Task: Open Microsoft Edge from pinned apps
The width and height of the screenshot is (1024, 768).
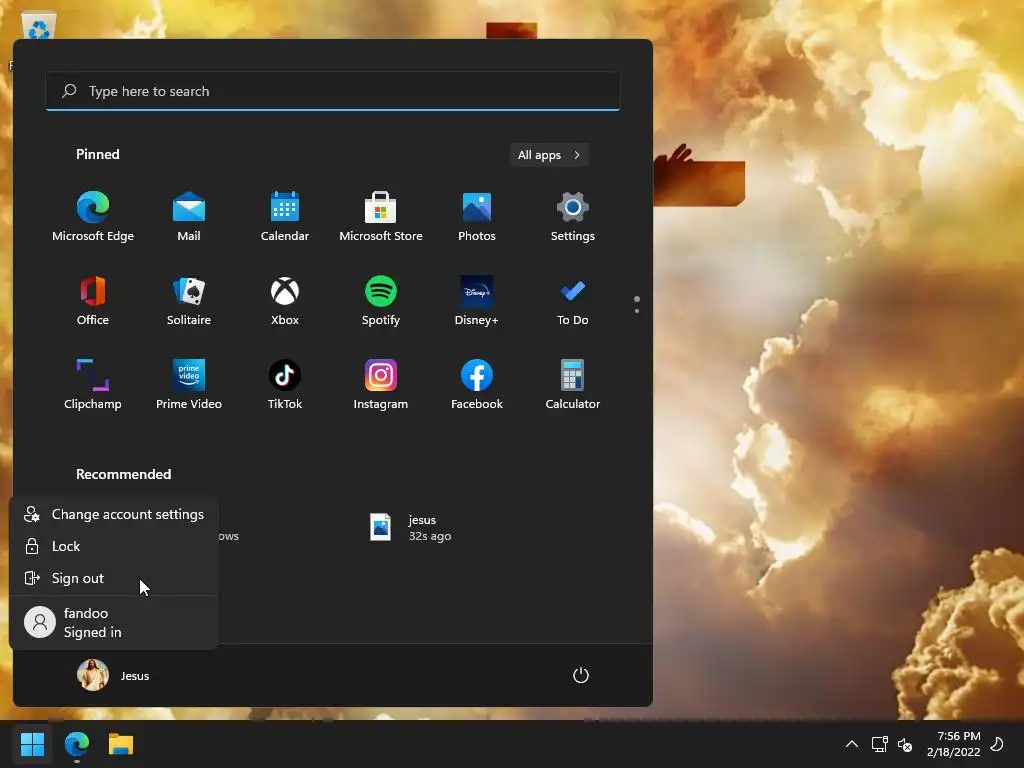Action: [93, 217]
